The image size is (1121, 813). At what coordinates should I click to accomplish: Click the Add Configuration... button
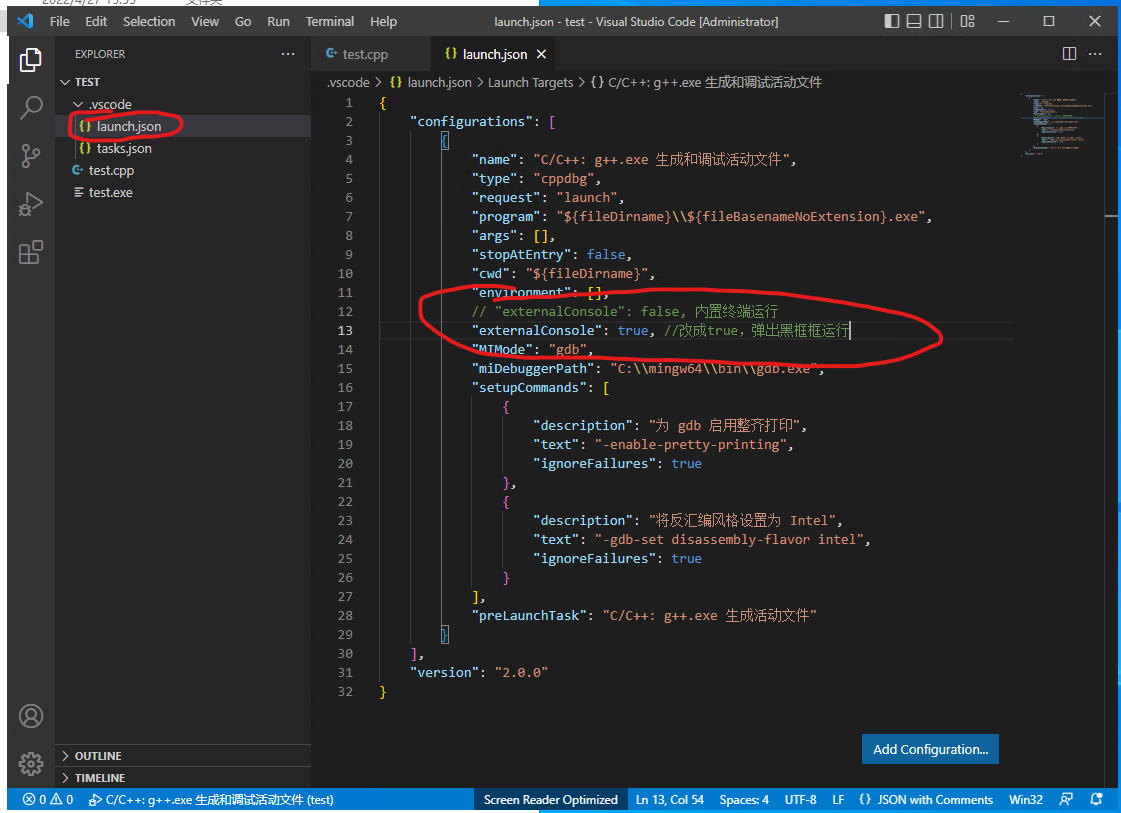(x=930, y=749)
